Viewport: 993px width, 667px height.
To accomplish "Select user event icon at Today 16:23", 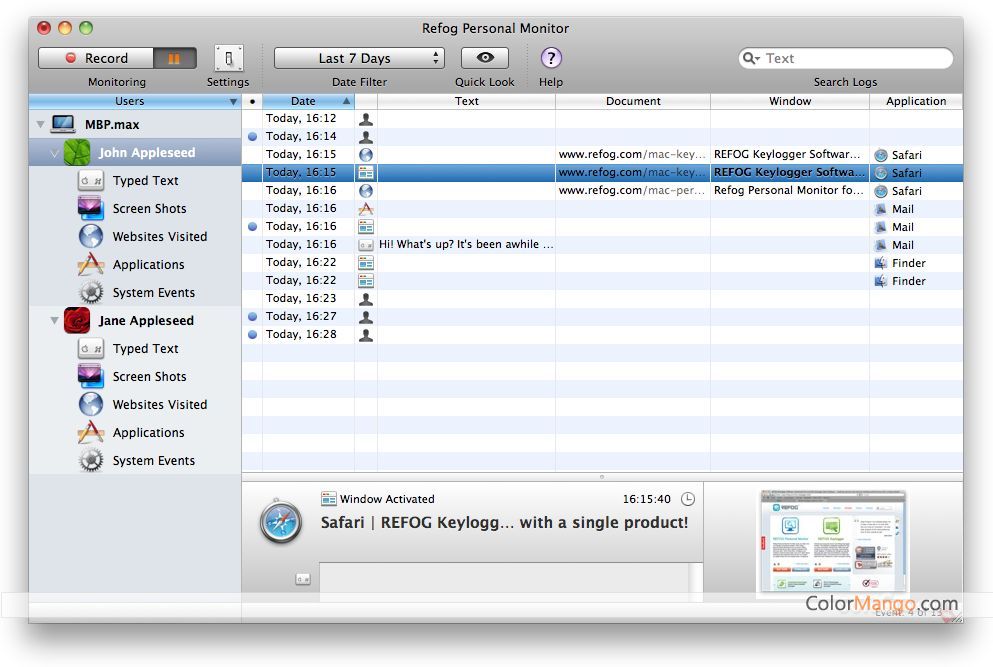I will pyautogui.click(x=365, y=298).
